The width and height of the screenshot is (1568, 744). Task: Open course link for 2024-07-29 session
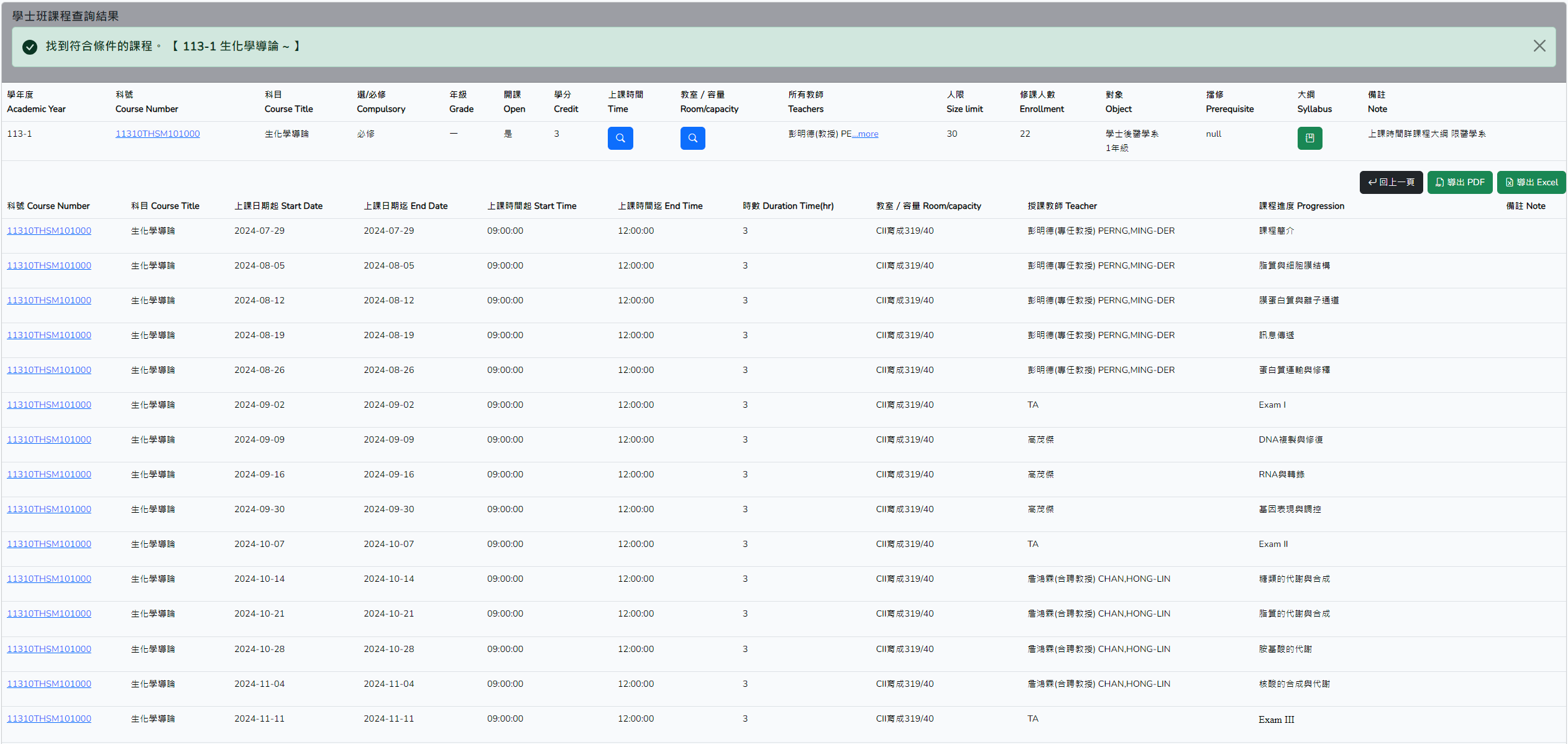pos(49,231)
